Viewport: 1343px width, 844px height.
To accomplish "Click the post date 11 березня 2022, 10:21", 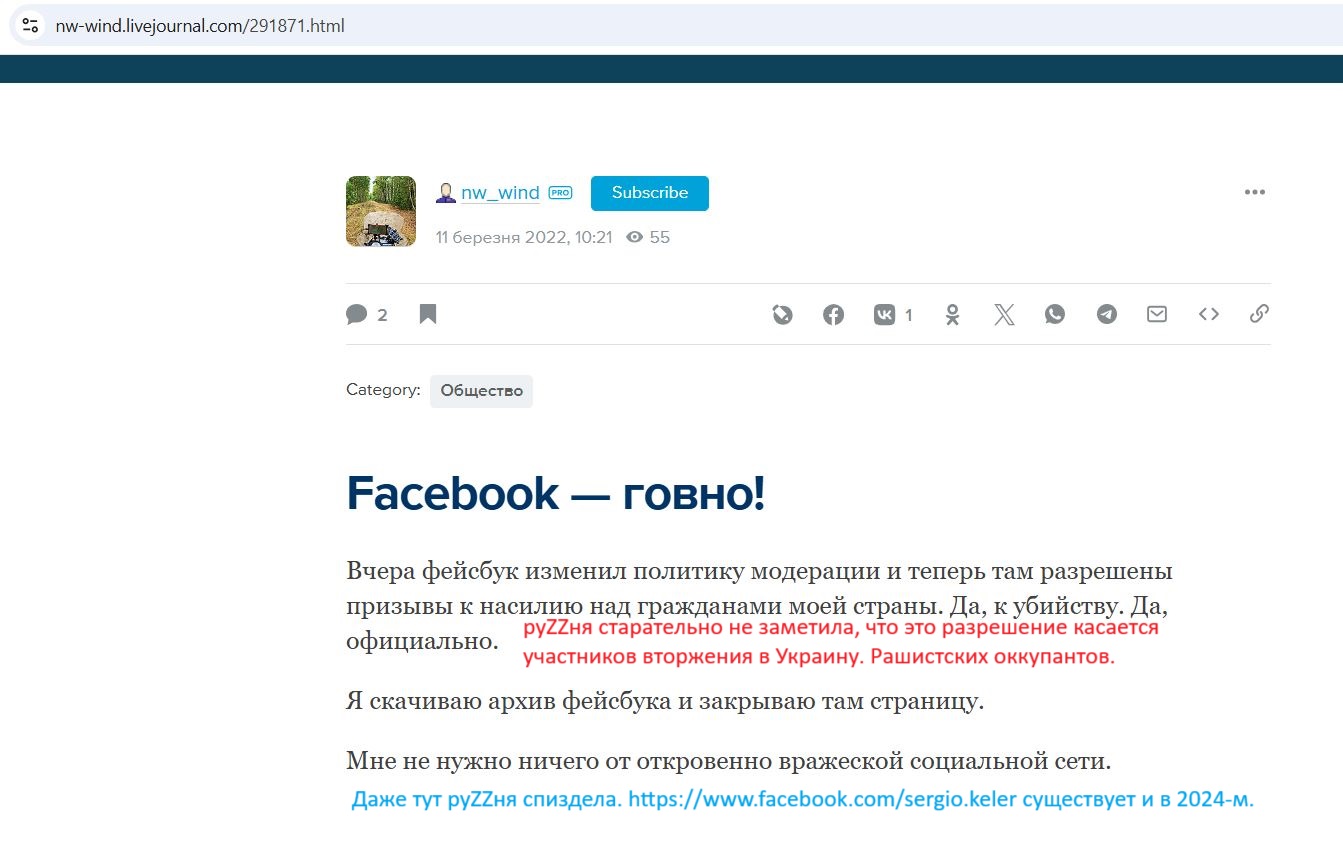I will 524,237.
